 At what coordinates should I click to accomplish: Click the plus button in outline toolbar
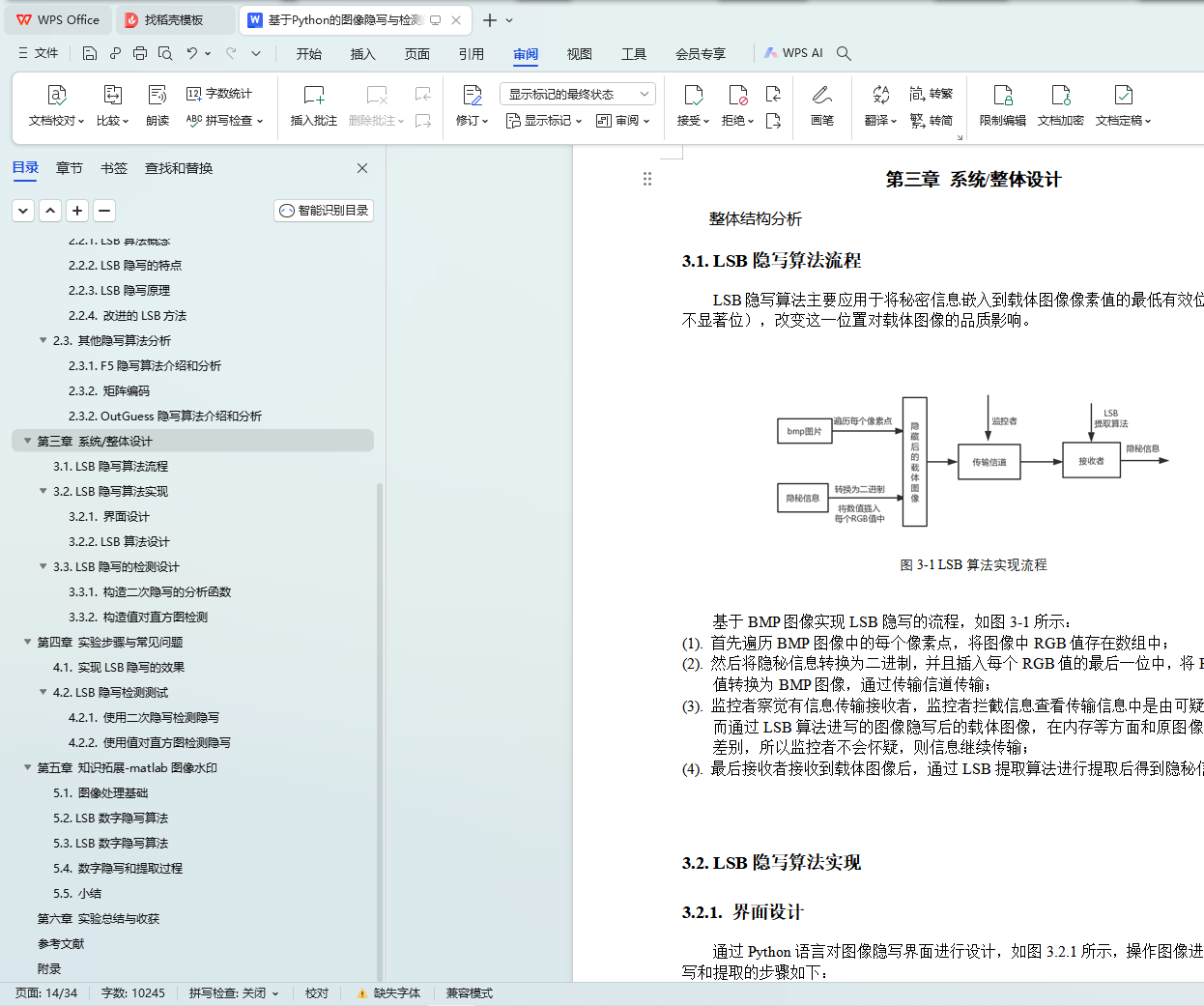point(78,211)
